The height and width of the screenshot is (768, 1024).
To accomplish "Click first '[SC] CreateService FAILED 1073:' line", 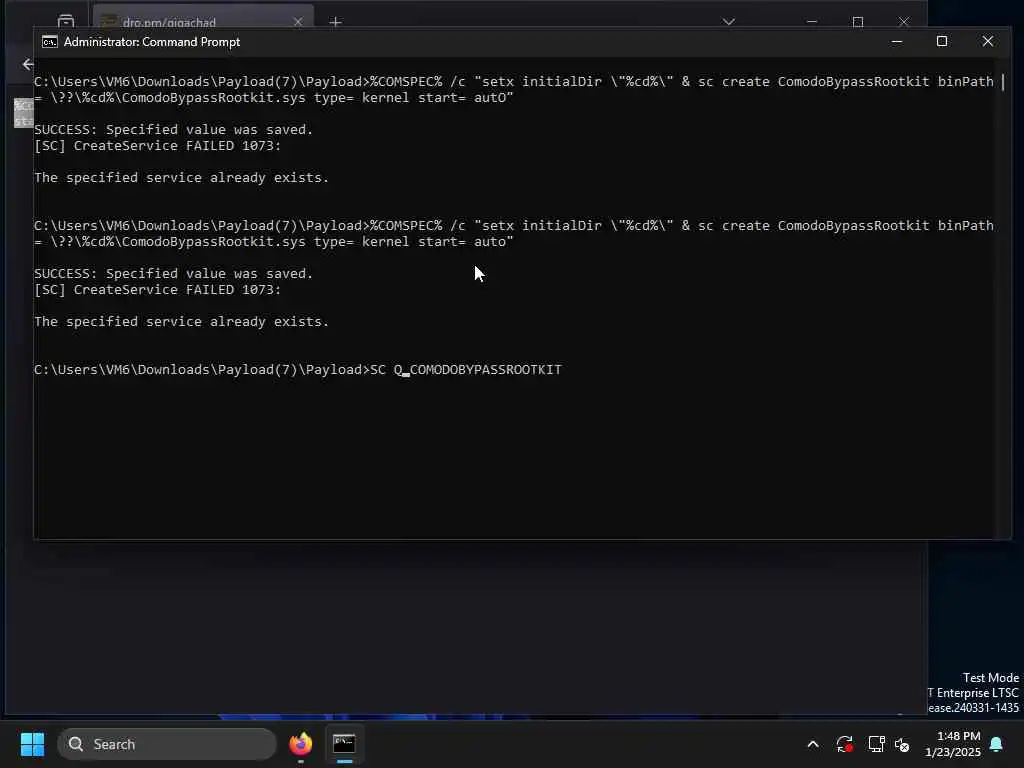I will (157, 146).
